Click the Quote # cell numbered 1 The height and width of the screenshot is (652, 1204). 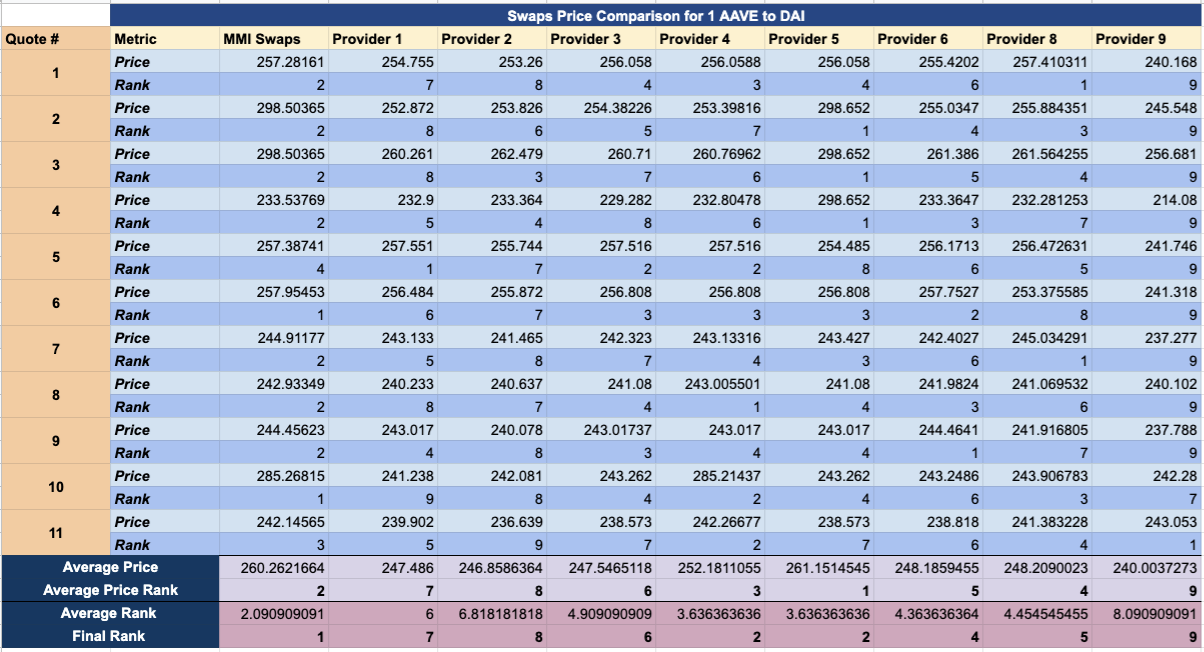pyautogui.click(x=55, y=73)
